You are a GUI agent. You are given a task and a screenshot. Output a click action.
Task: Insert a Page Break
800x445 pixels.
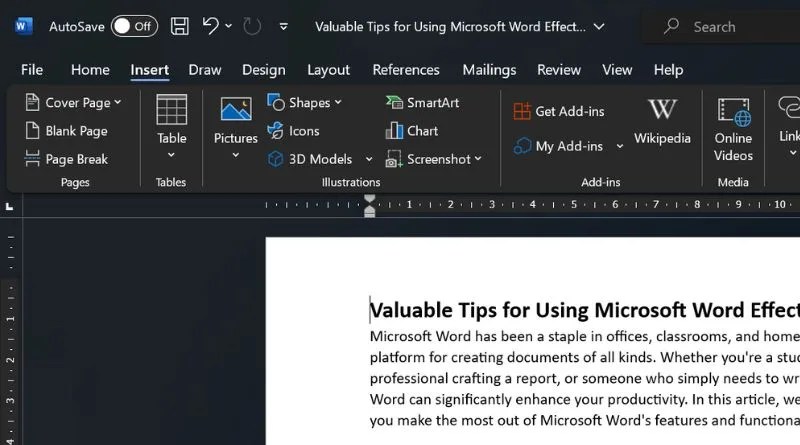pyautogui.click(x=67, y=159)
